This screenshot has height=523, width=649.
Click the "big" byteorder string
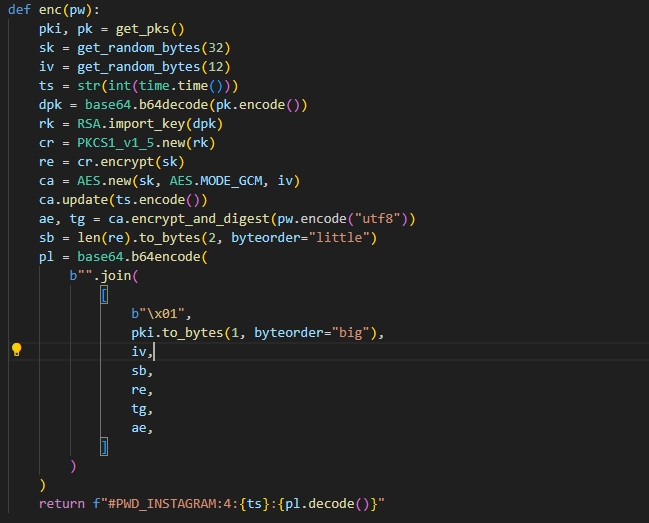coord(351,333)
